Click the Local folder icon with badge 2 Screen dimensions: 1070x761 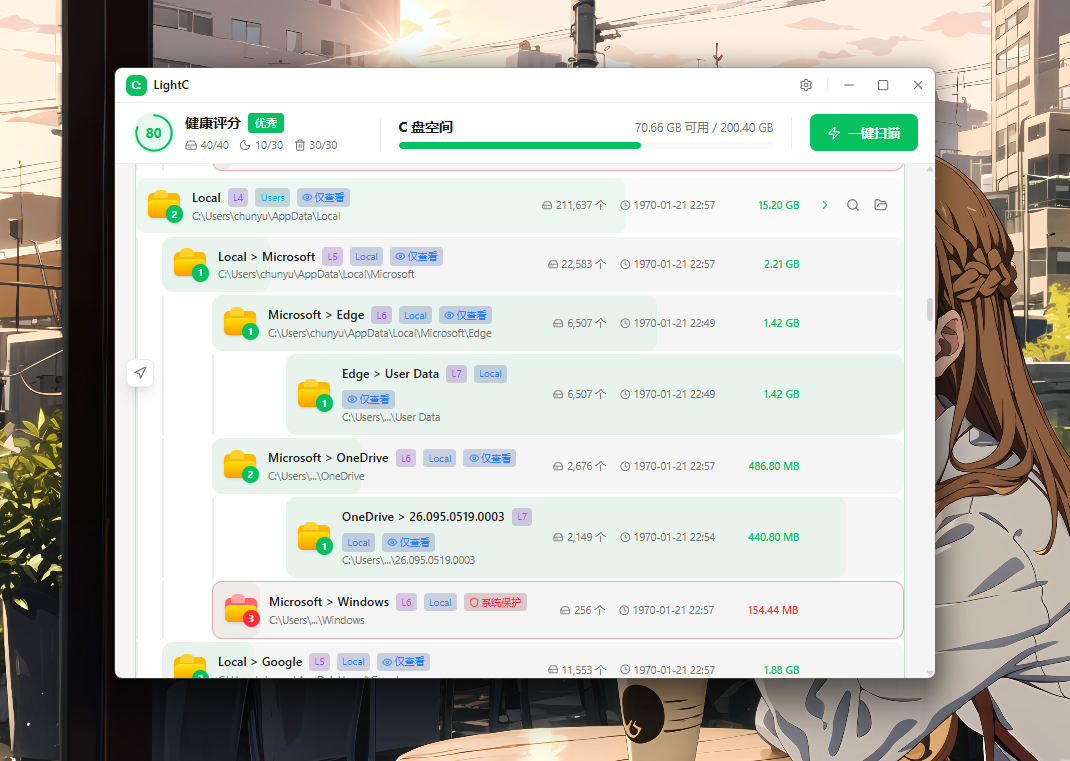(x=164, y=205)
